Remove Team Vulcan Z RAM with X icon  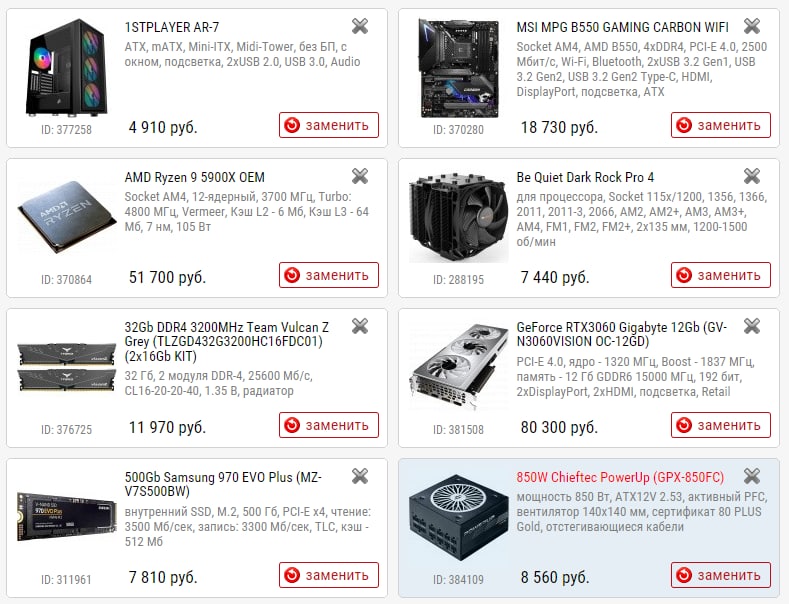(x=360, y=326)
